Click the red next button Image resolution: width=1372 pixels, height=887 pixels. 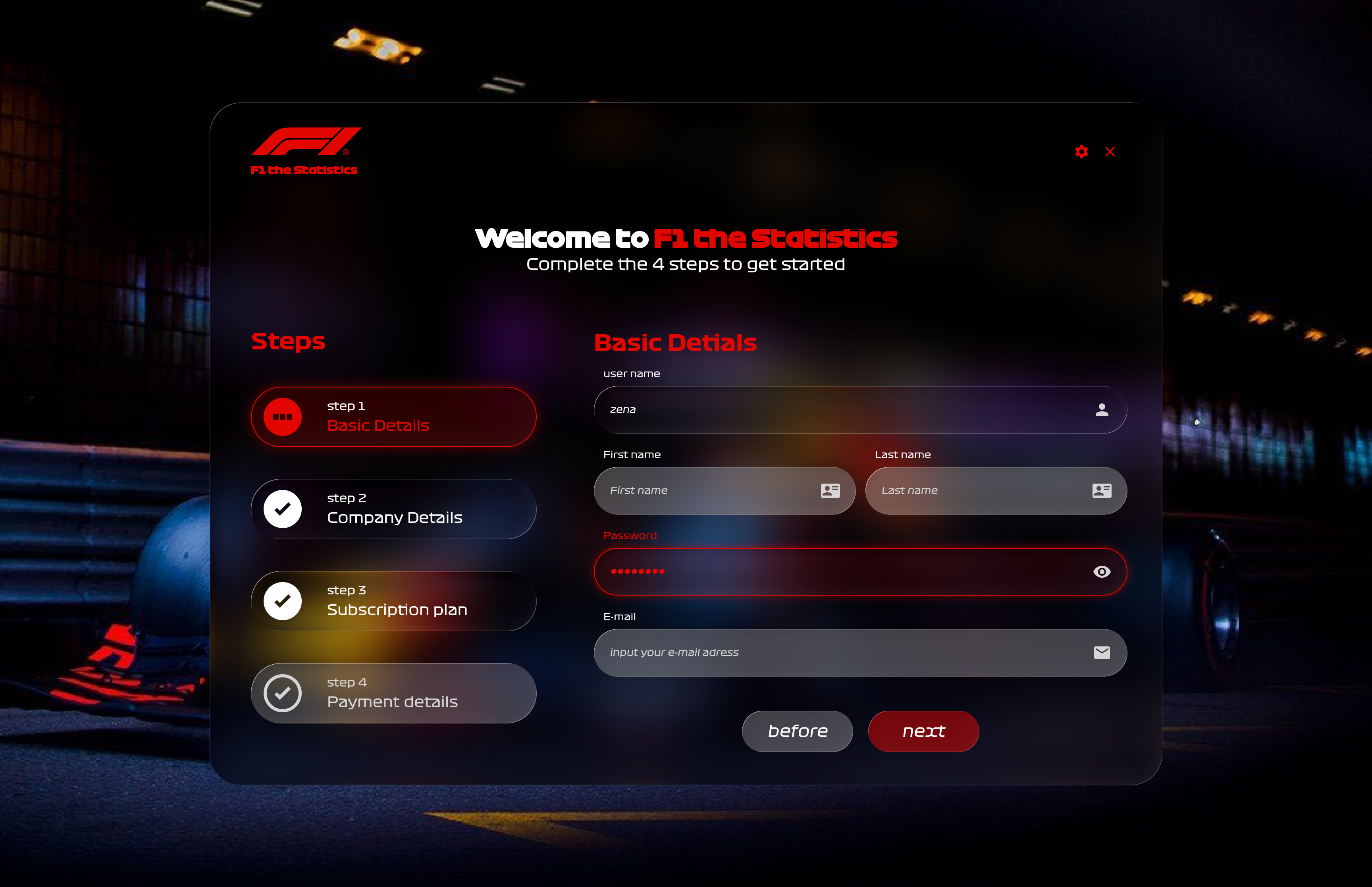tap(923, 731)
